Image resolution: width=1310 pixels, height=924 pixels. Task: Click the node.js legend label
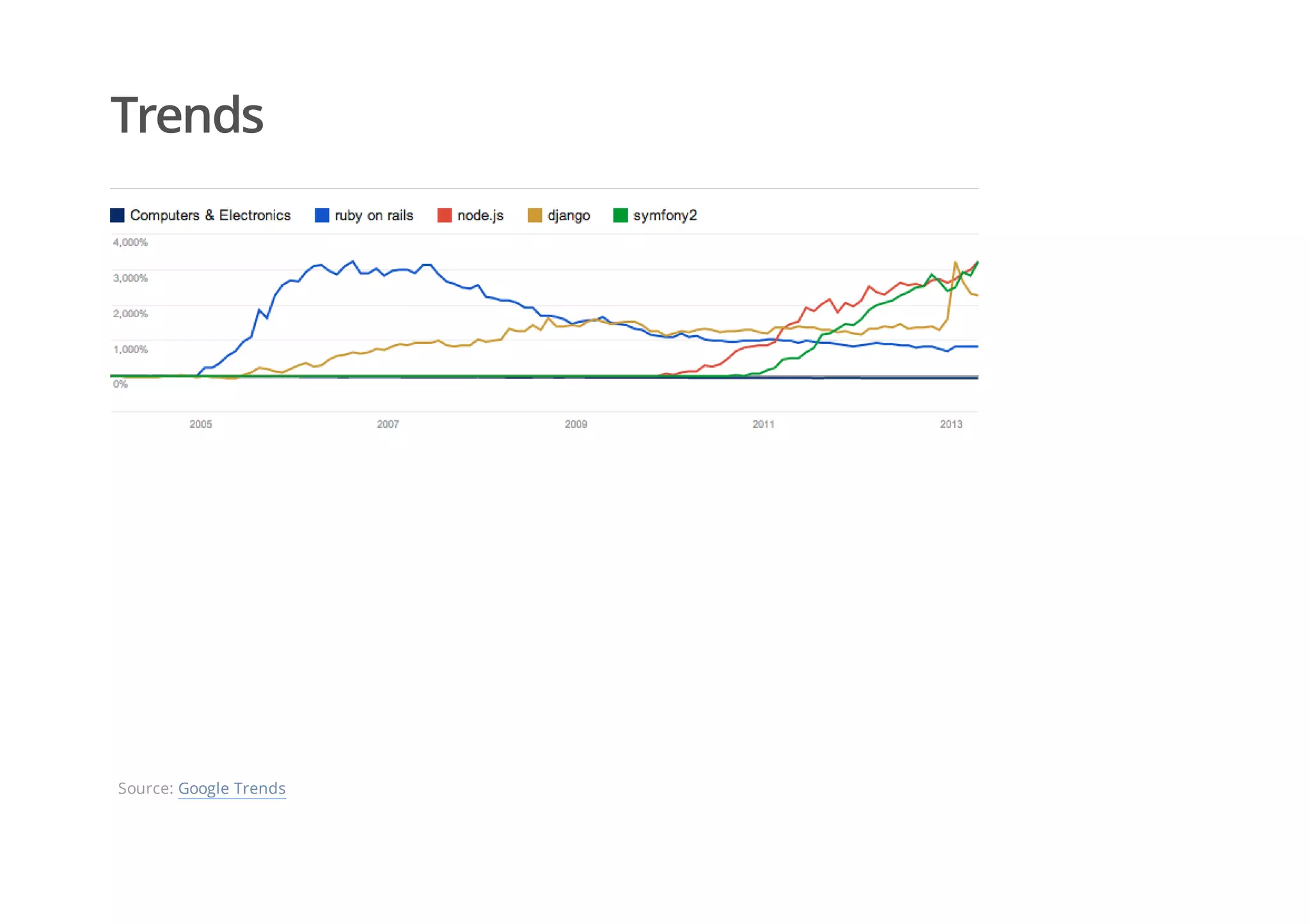(480, 215)
